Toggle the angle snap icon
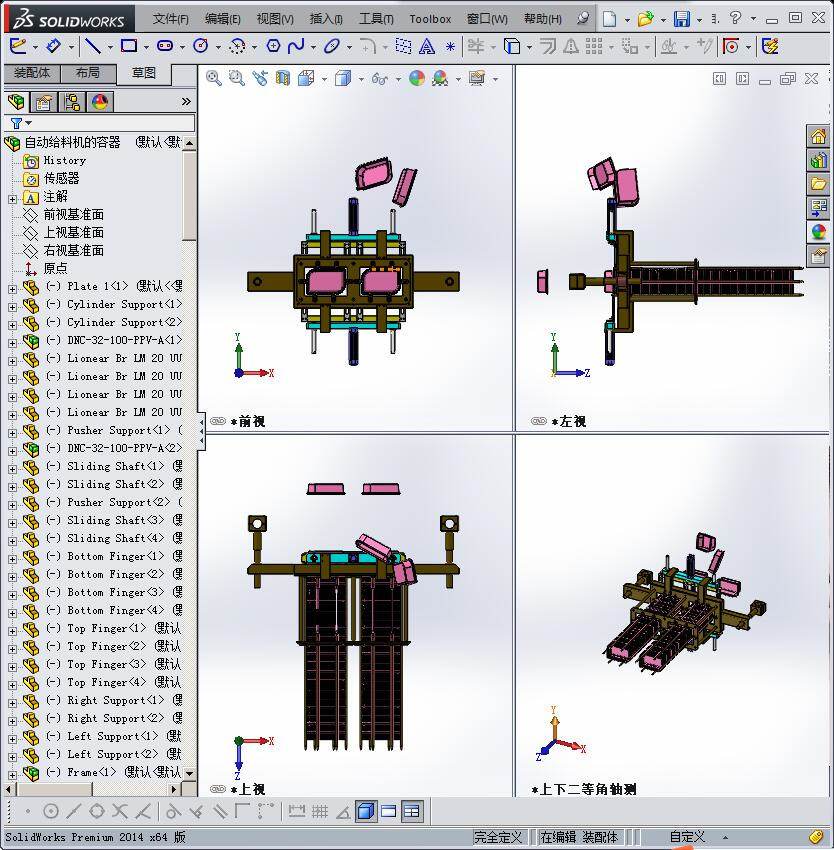 [343, 812]
